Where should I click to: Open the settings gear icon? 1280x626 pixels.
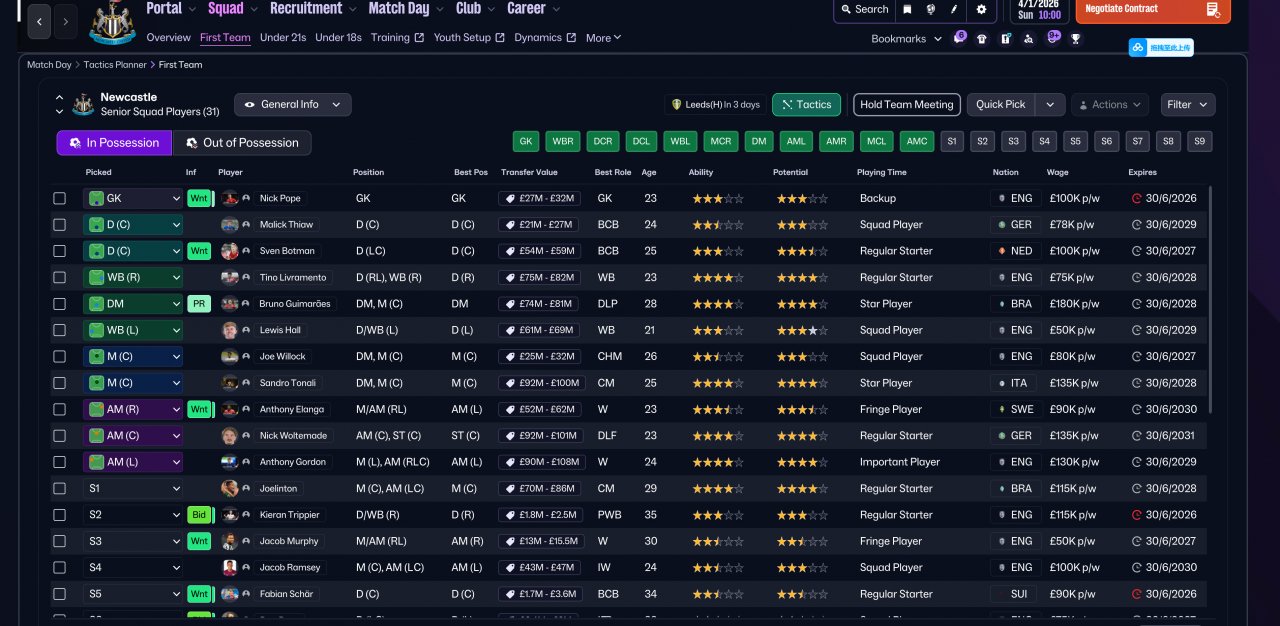point(981,9)
